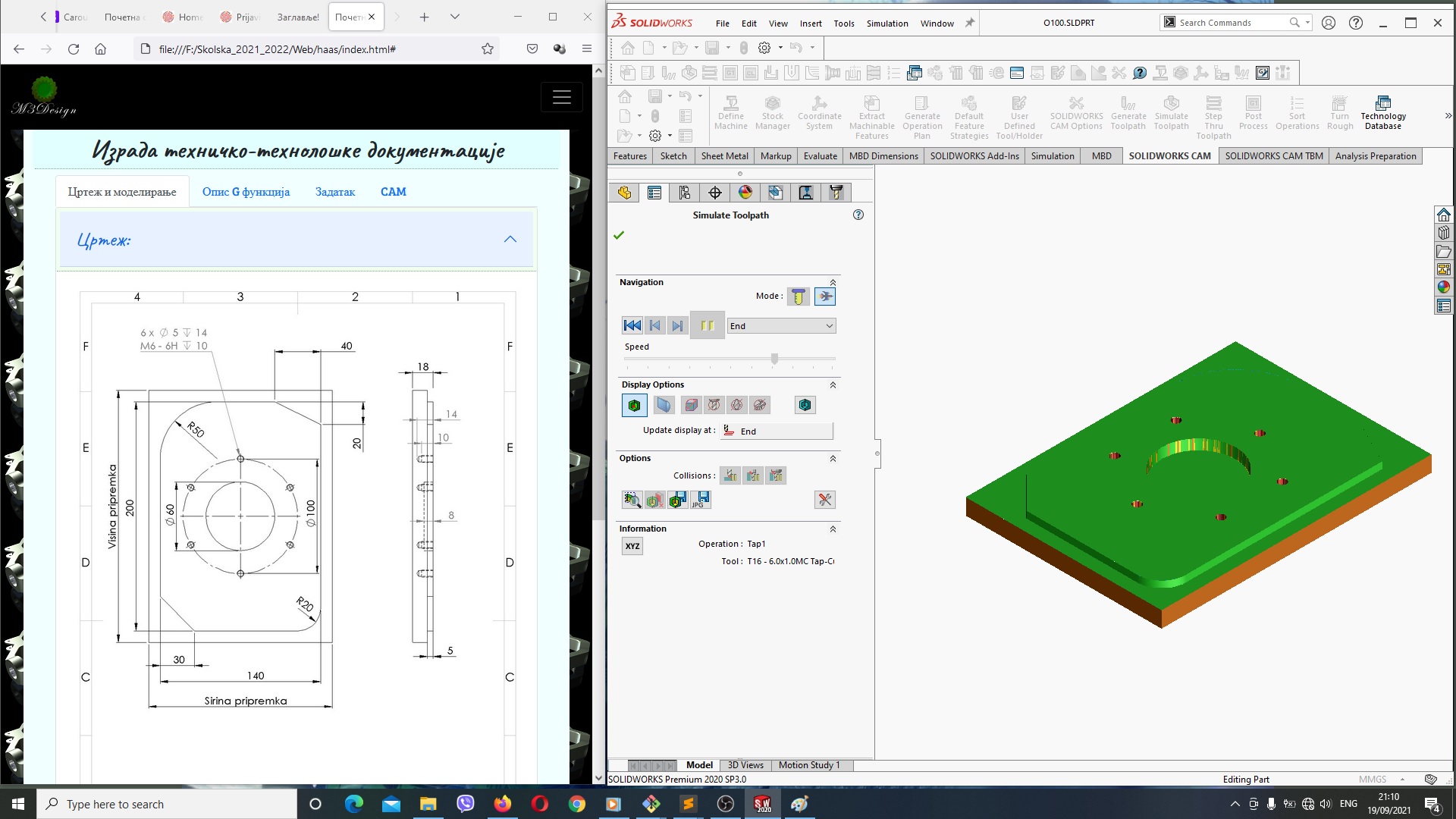Open the webpage hamburger menu
Image resolution: width=1456 pixels, height=819 pixels.
(x=562, y=97)
